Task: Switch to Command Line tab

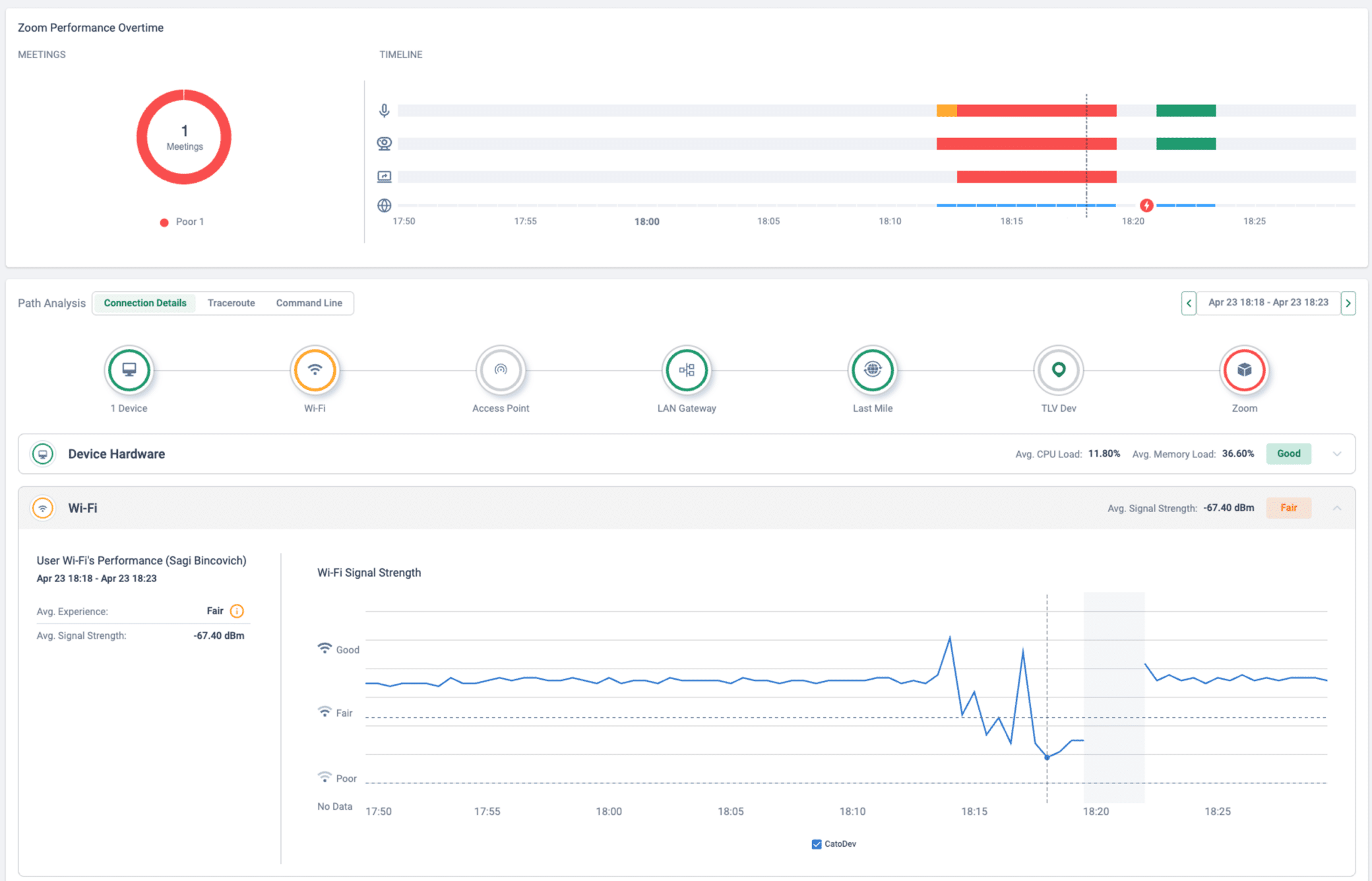Action: point(309,303)
